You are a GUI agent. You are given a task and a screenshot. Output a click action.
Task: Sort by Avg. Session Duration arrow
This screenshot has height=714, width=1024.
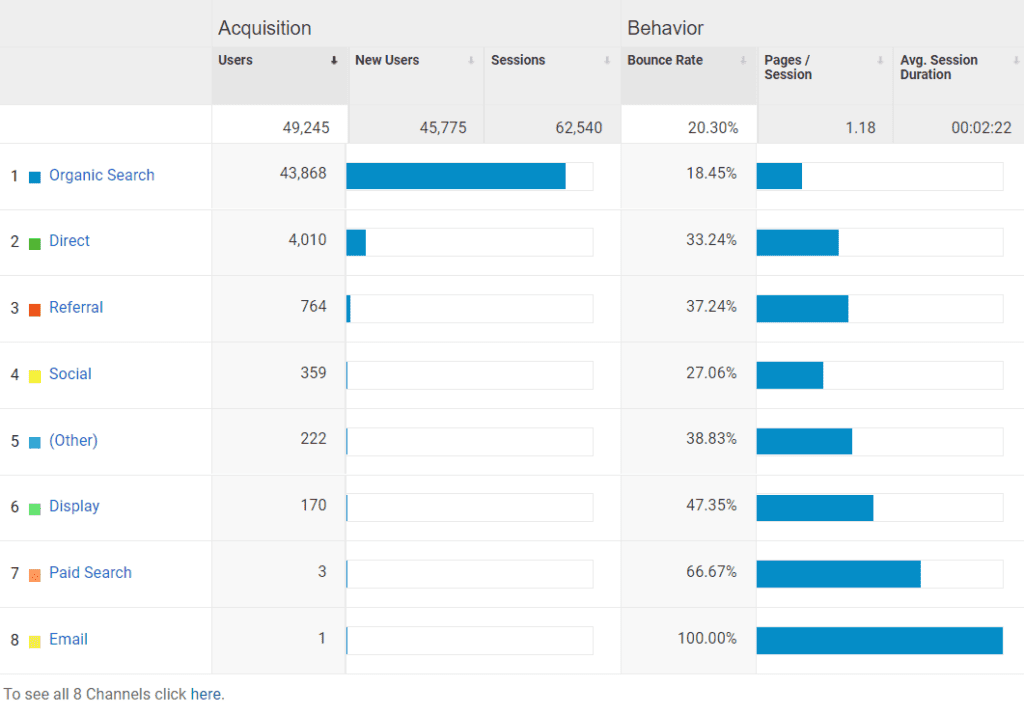point(1016,60)
